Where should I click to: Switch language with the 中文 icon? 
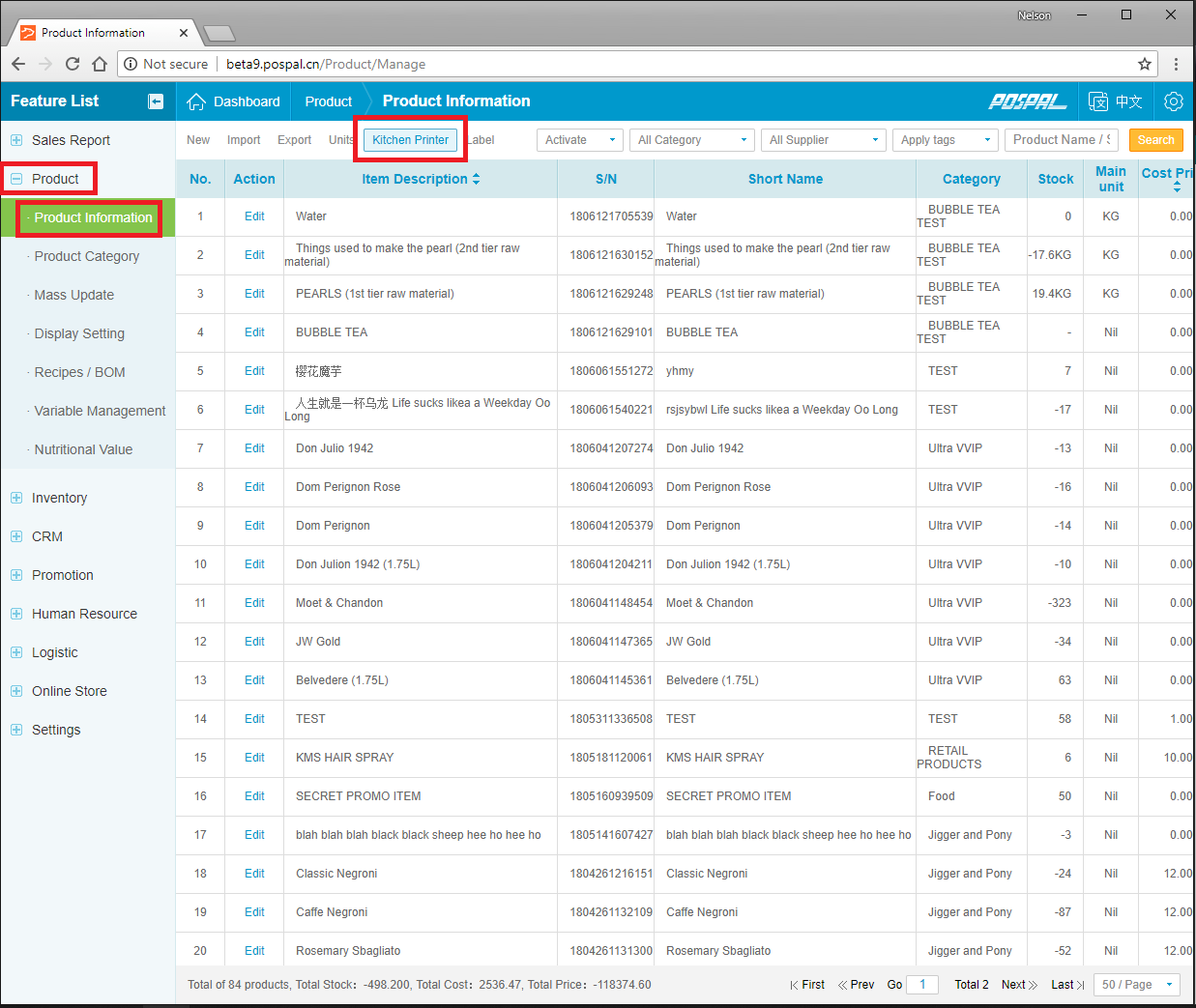tap(1116, 101)
